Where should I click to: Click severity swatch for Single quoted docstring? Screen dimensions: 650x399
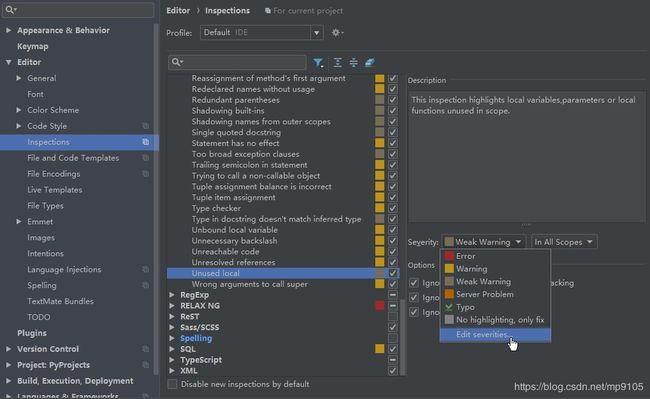[x=379, y=132]
